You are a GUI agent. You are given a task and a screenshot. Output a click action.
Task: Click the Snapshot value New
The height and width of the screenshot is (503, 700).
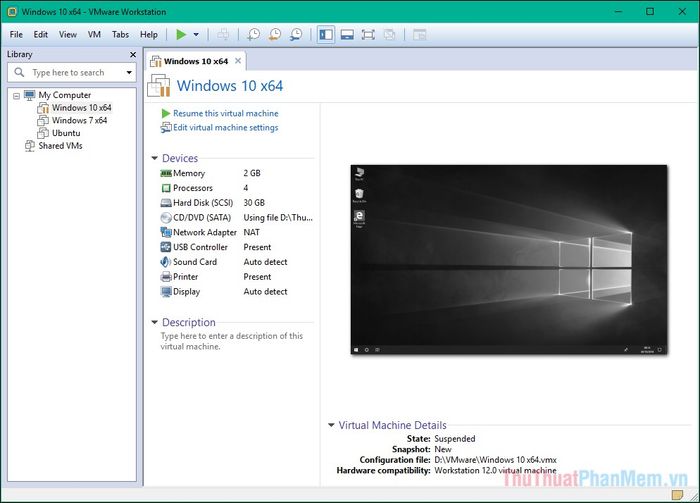coord(443,449)
